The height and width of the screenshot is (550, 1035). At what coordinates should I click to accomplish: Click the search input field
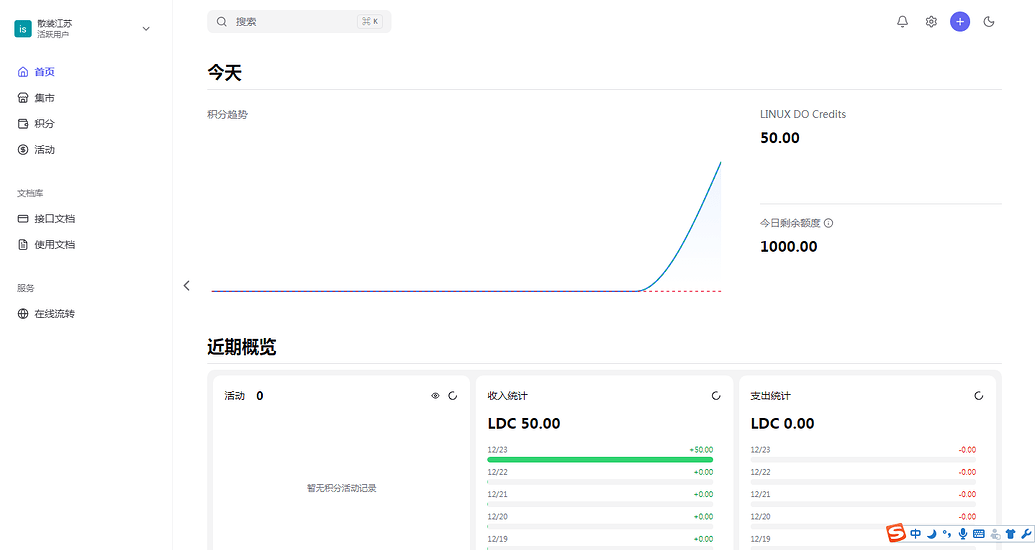299,22
